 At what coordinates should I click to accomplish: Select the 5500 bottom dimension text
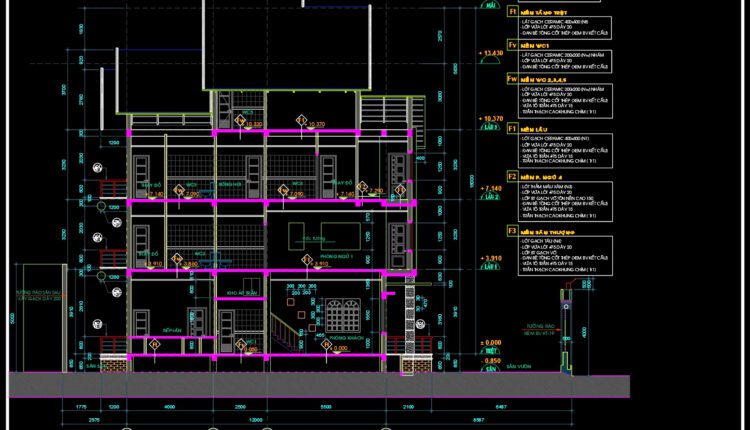pos(326,407)
